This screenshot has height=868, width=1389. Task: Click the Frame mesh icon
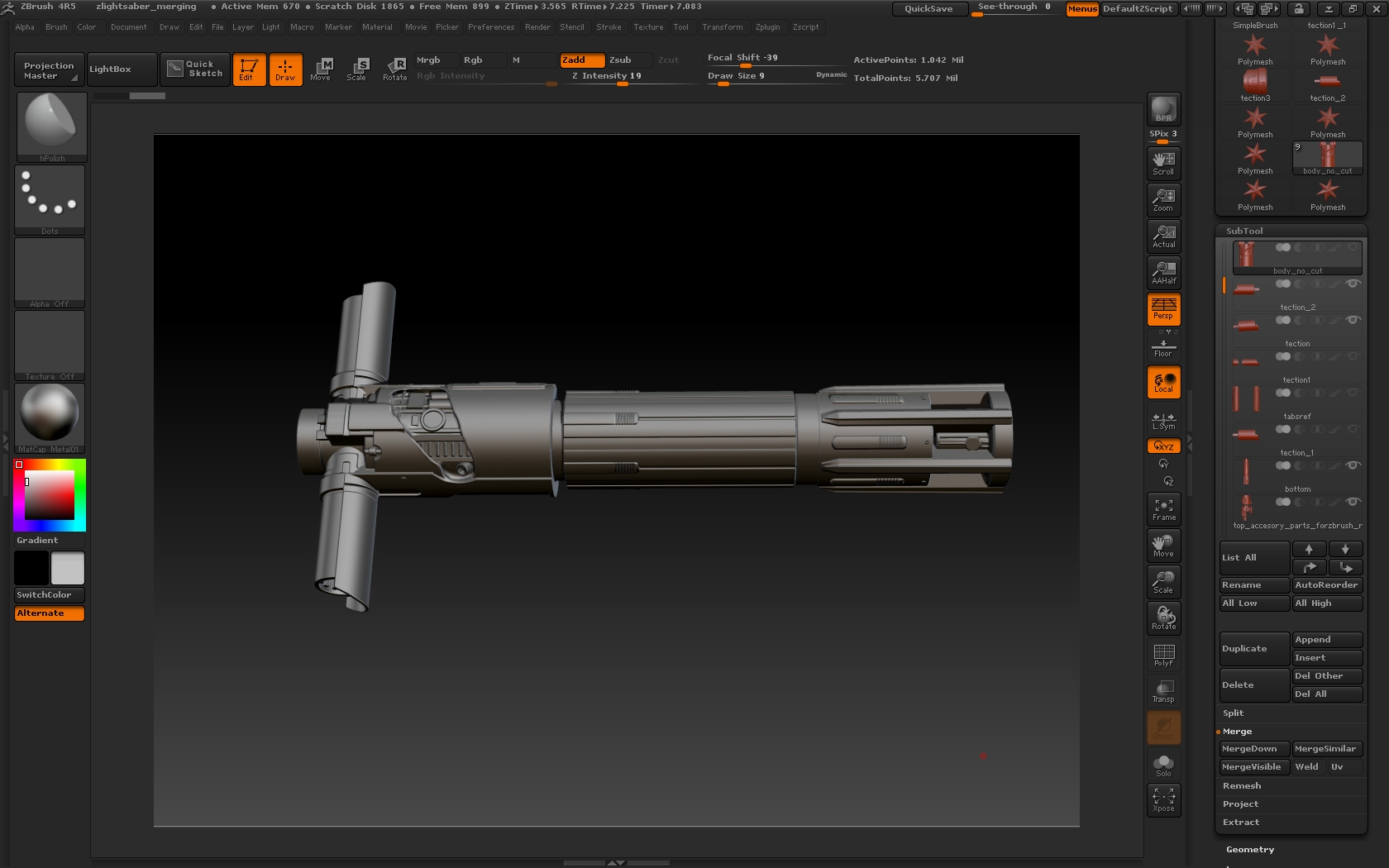1163,509
